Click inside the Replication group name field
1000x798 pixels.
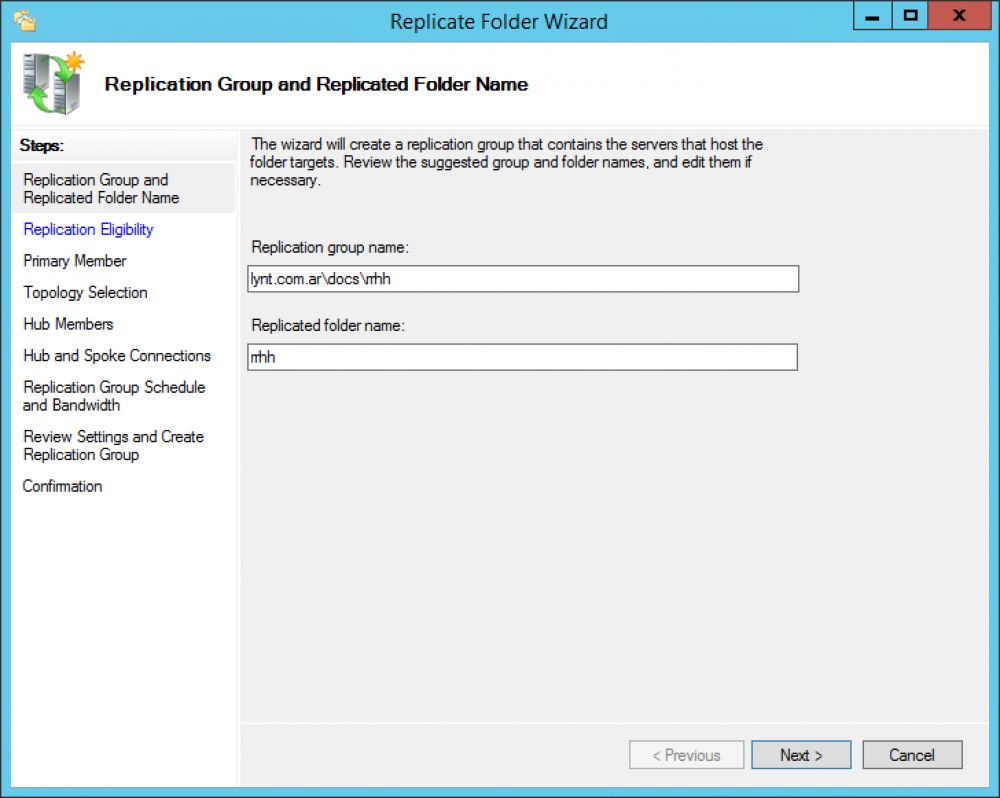tap(522, 279)
